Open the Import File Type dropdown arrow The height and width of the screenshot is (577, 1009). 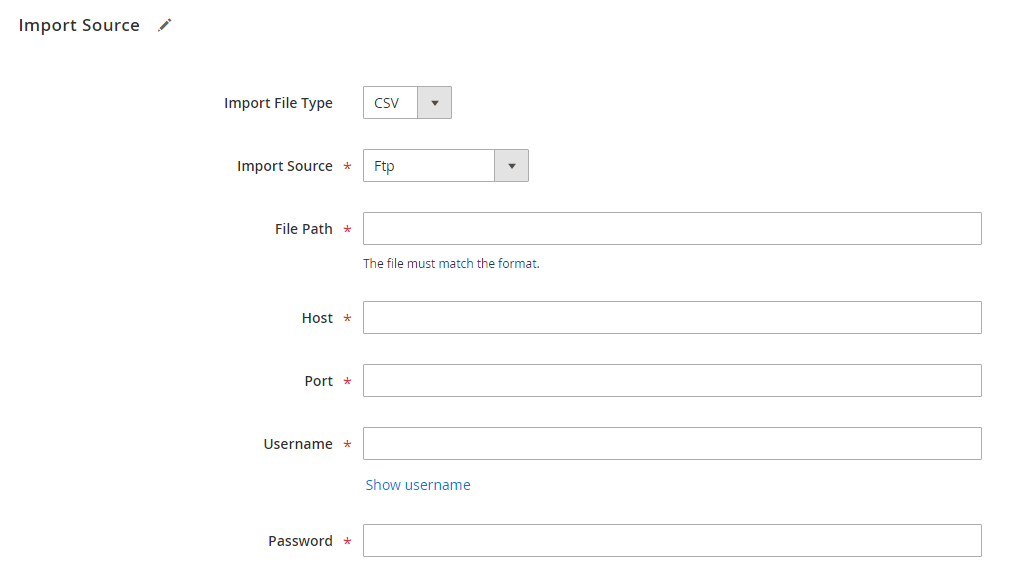tap(434, 103)
